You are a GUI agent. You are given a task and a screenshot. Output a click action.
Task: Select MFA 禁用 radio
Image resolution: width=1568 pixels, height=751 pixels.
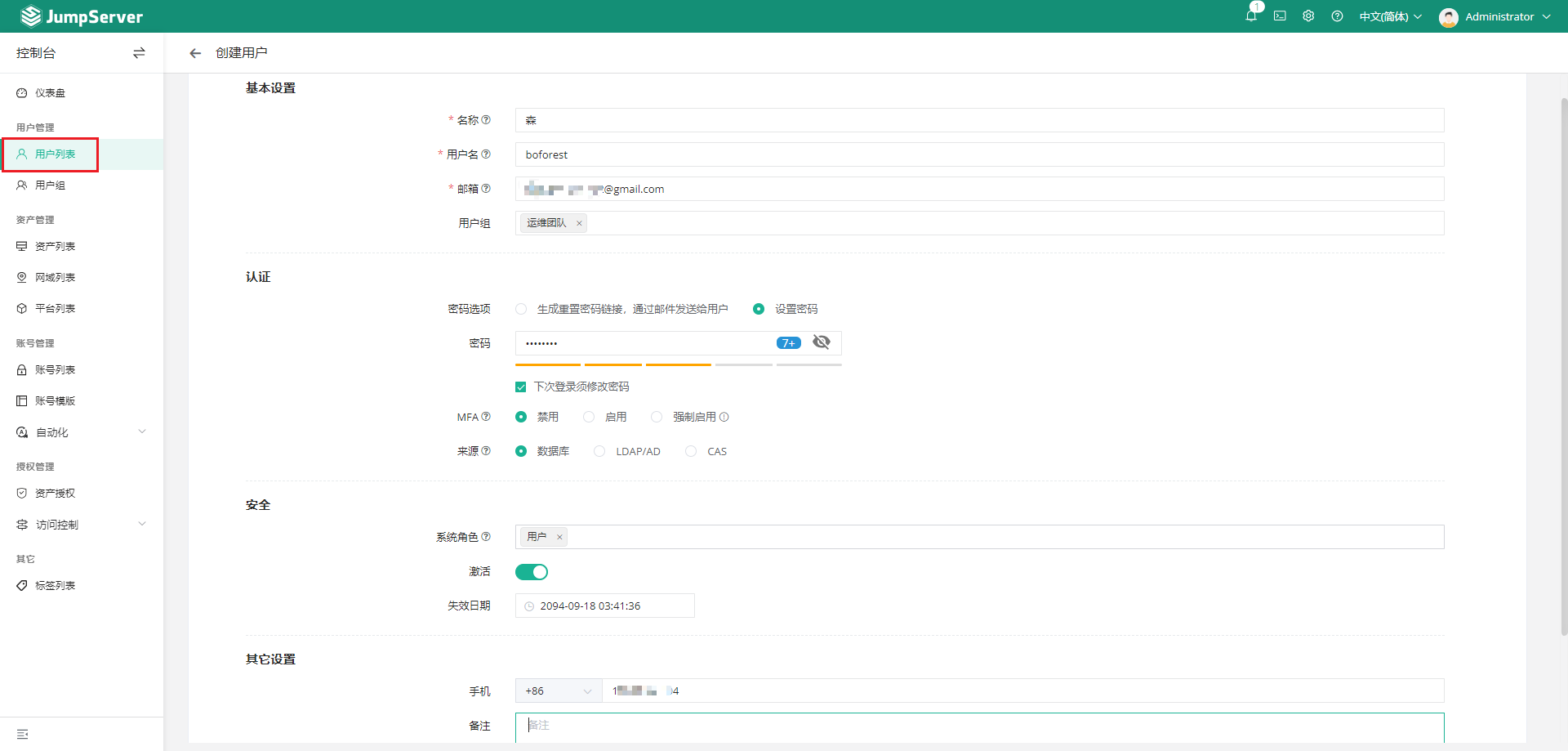click(521, 417)
